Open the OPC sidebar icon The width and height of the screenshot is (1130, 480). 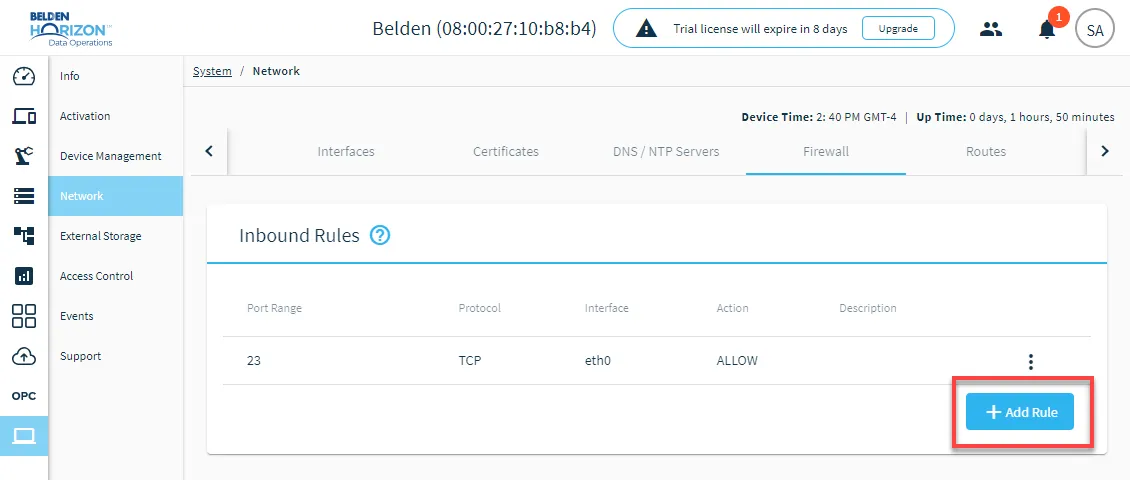(24, 396)
